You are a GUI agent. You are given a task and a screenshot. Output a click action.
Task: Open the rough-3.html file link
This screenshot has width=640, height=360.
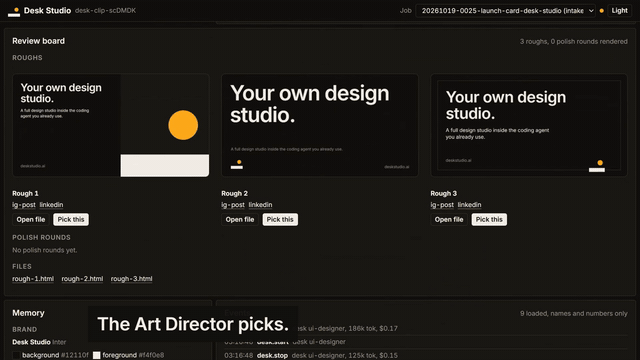point(131,279)
